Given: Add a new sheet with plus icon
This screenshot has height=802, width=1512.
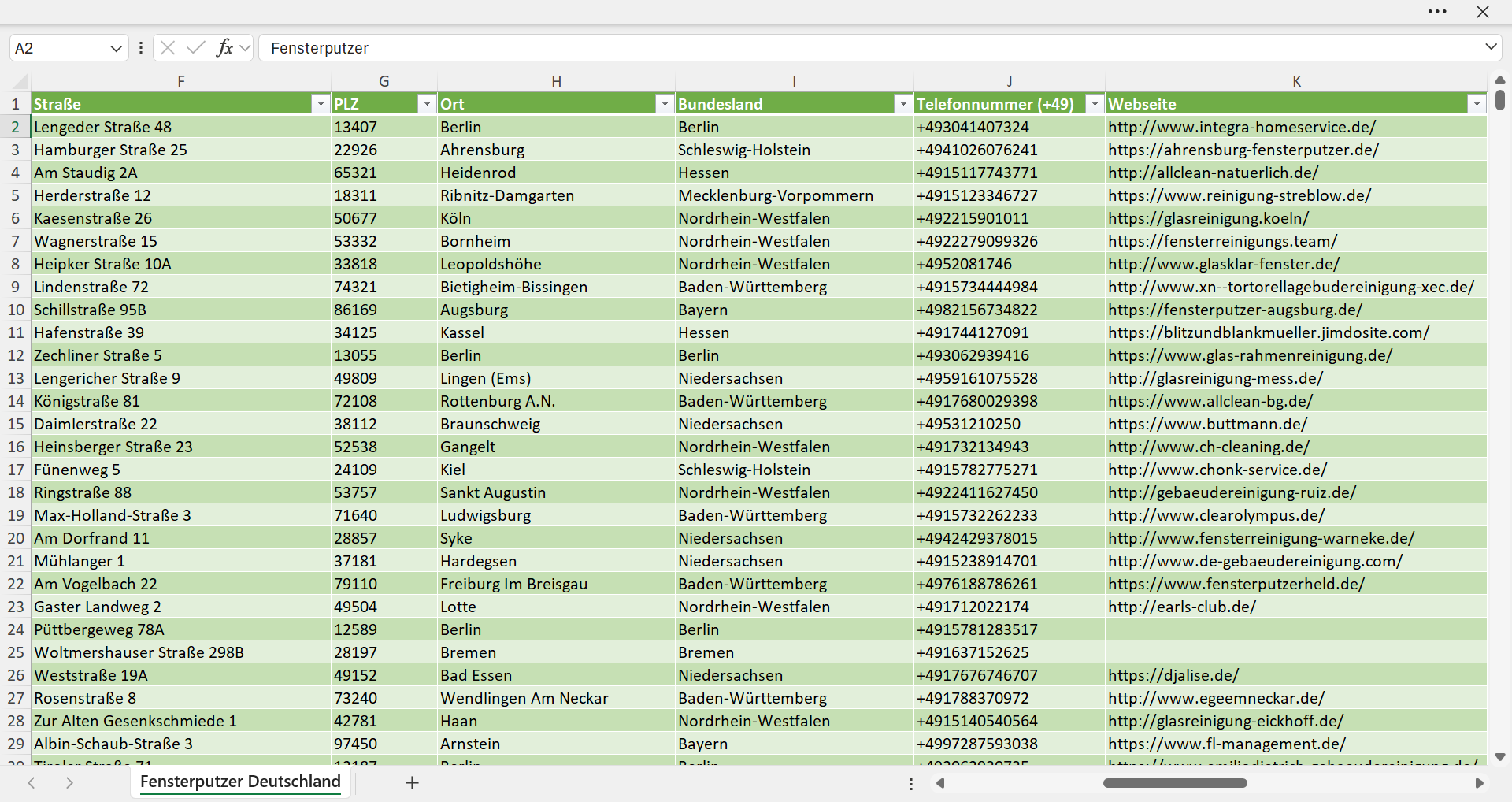Looking at the screenshot, I should [x=412, y=782].
